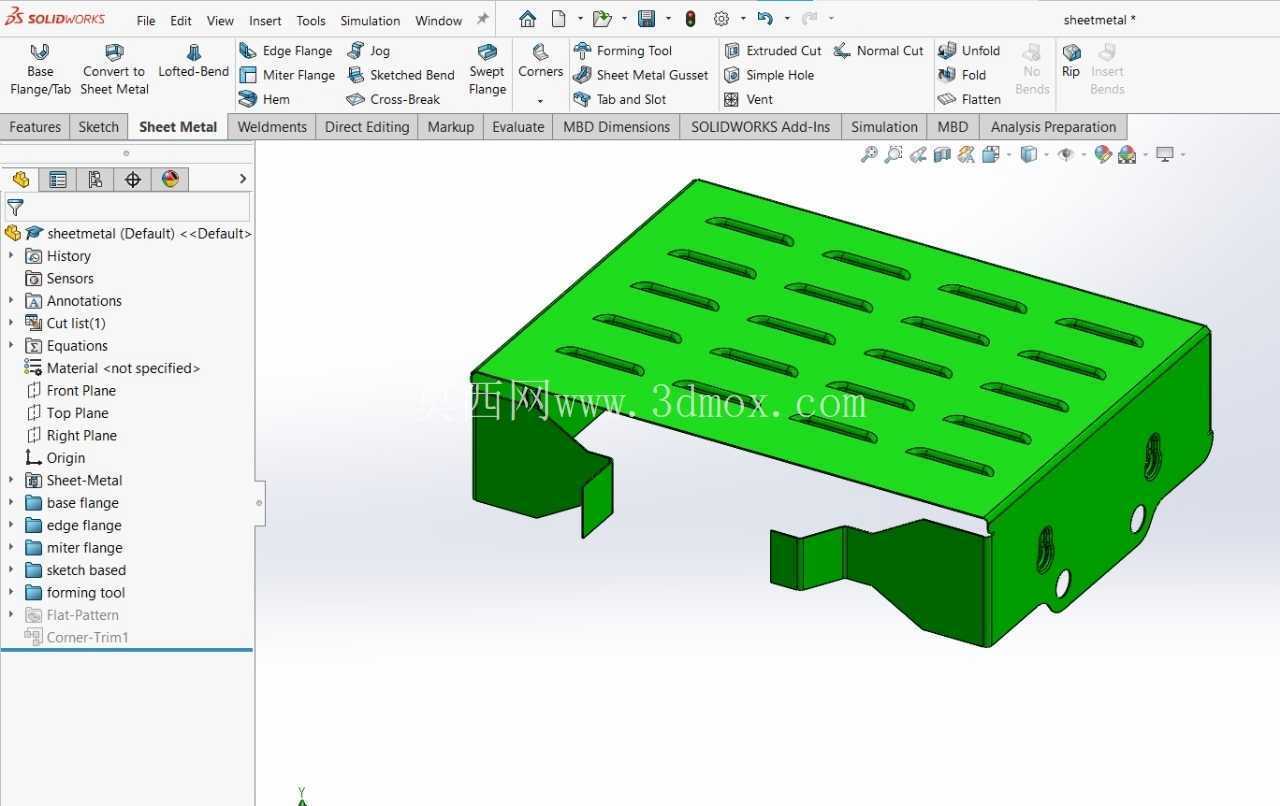The width and height of the screenshot is (1280, 806).
Task: Expand the Sheet-Metal feature node
Action: [x=12, y=480]
